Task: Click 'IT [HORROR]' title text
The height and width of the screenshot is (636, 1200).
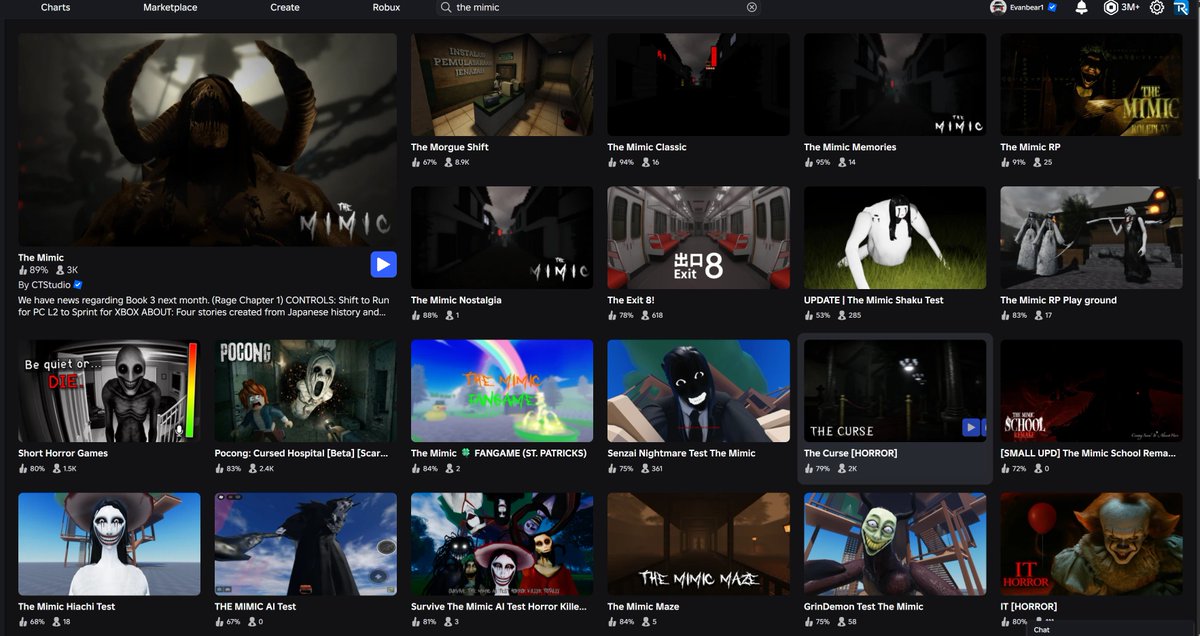Action: point(1029,606)
